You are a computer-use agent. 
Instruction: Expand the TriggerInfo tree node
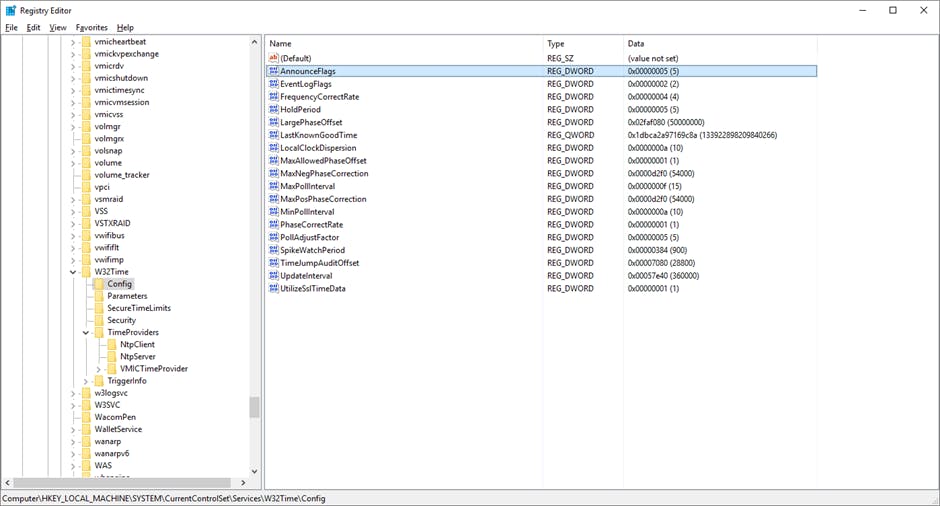[86, 381]
